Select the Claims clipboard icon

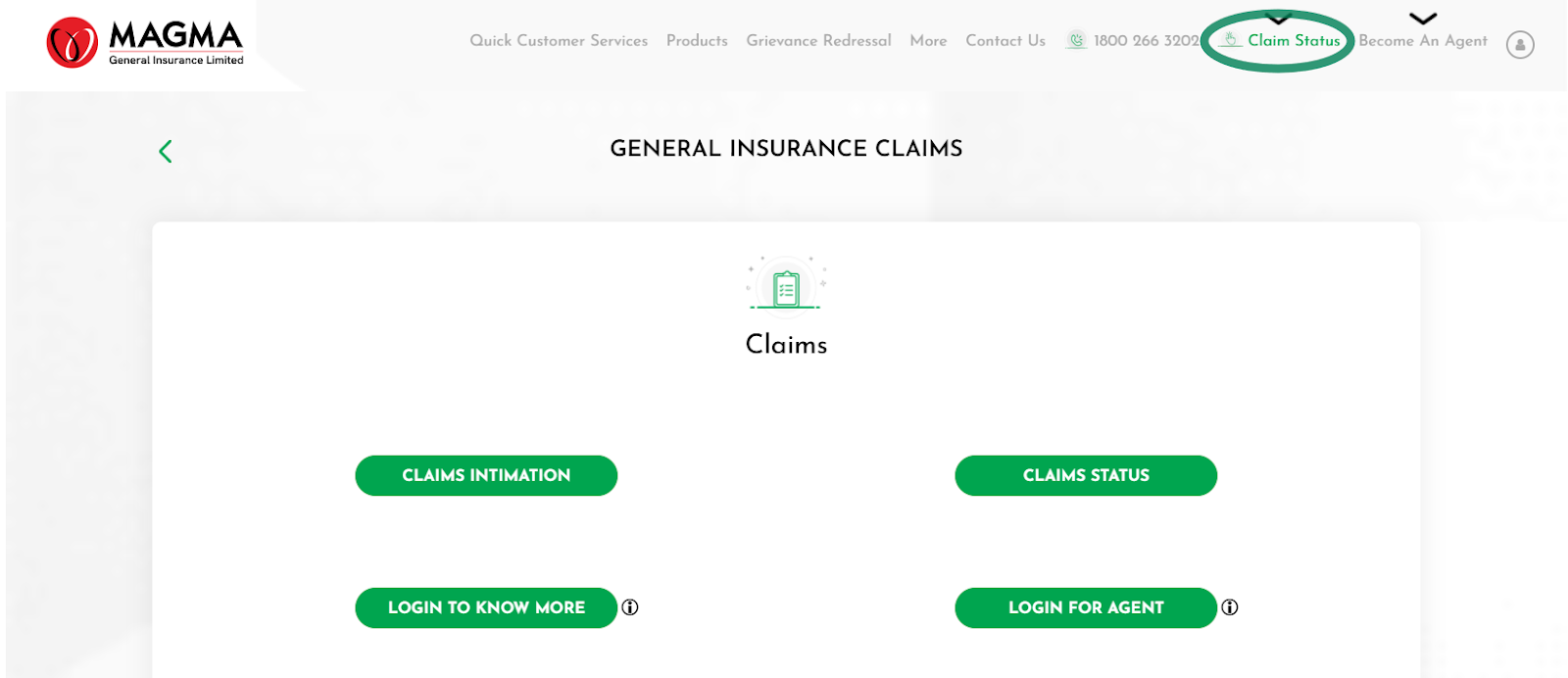[786, 286]
